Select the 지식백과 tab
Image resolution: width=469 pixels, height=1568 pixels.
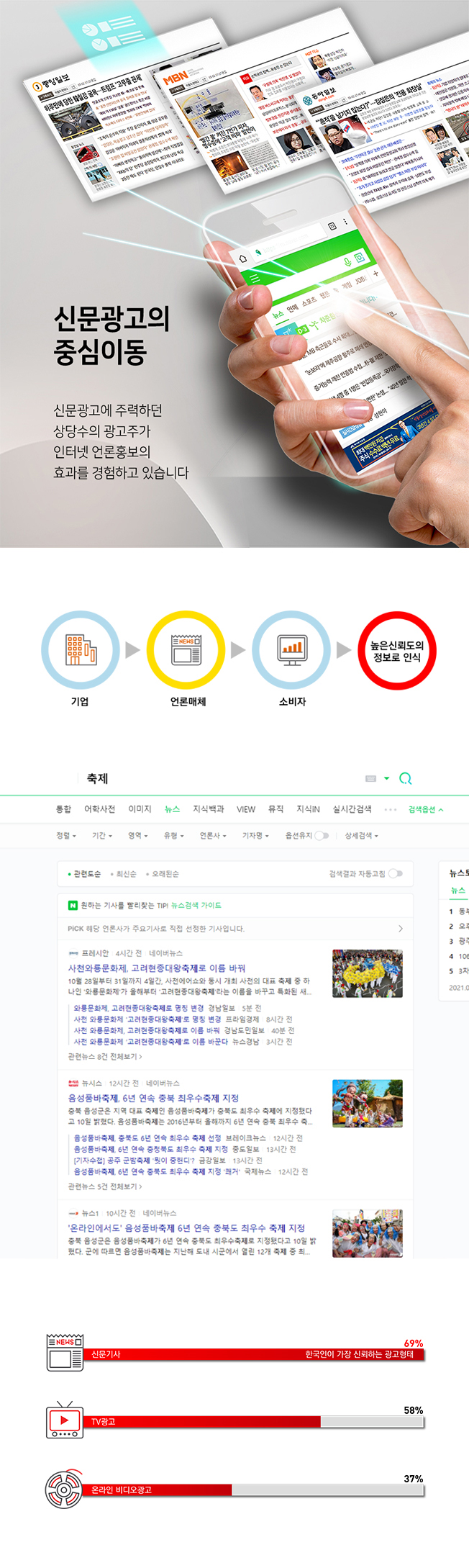coord(209,809)
